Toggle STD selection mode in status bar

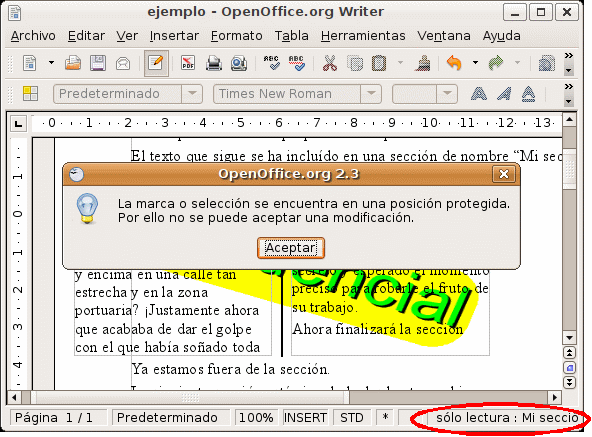coord(352,418)
